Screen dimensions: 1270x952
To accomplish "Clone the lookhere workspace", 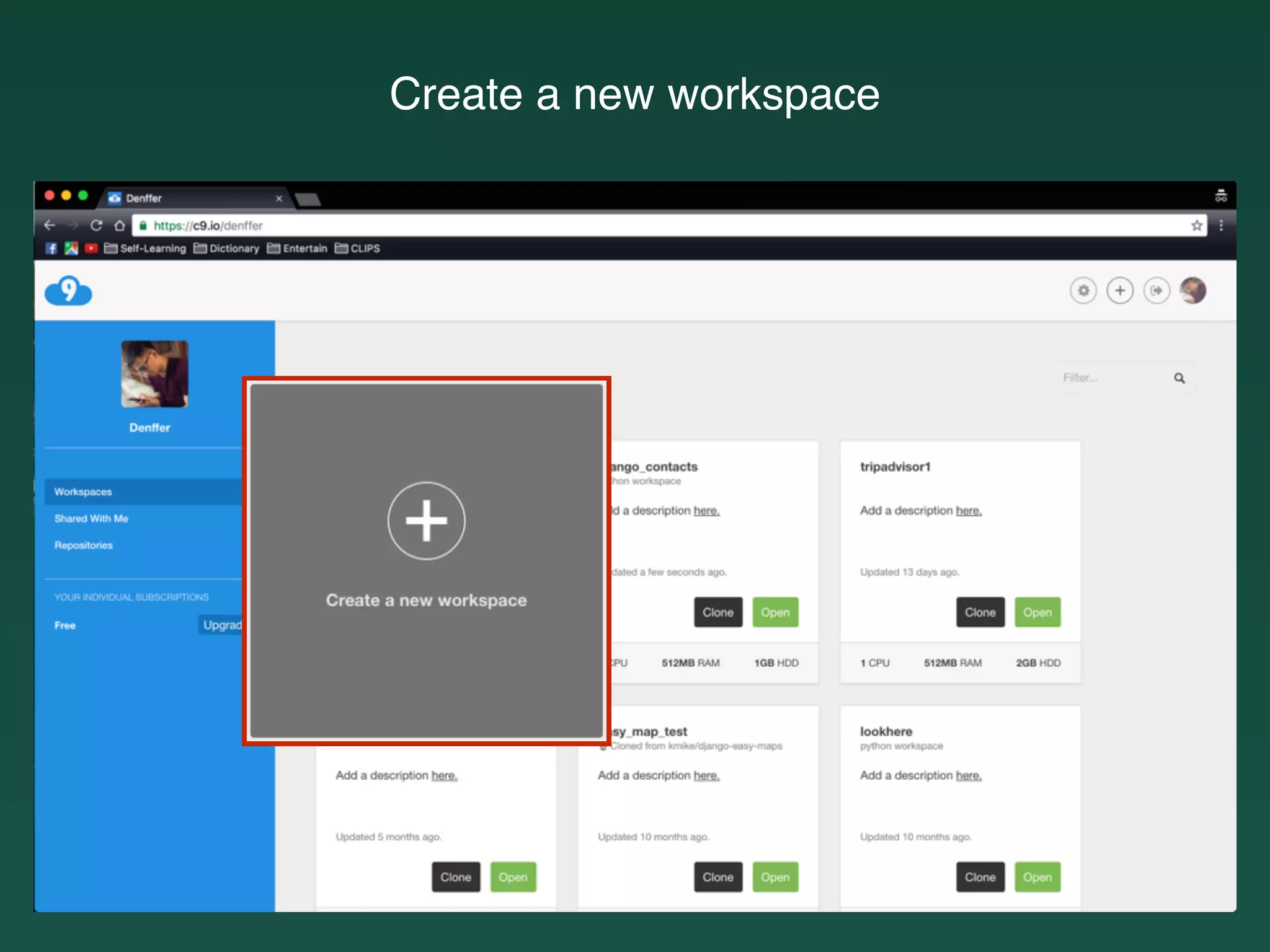I will pyautogui.click(x=980, y=877).
